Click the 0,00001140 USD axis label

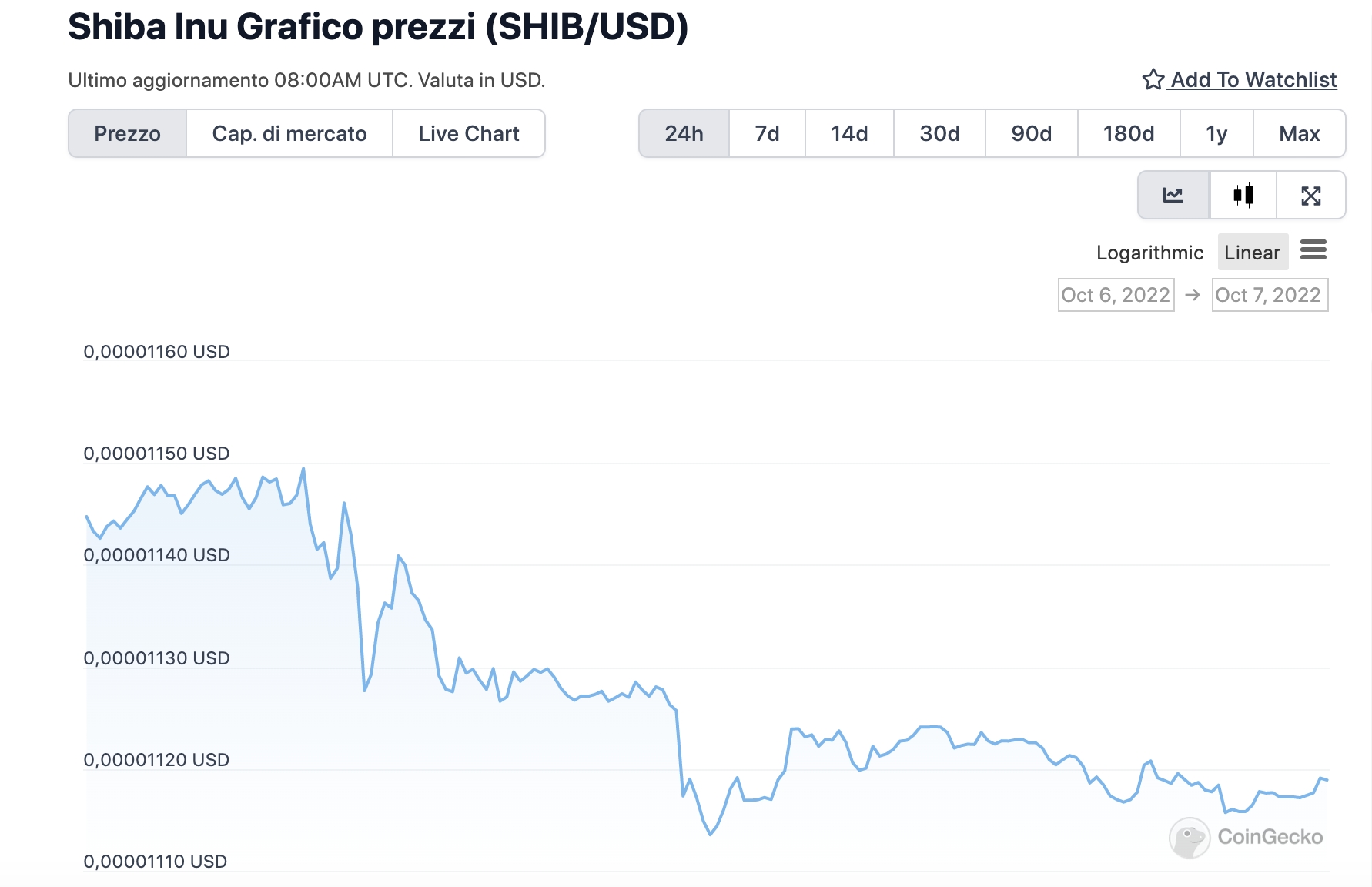click(x=157, y=555)
